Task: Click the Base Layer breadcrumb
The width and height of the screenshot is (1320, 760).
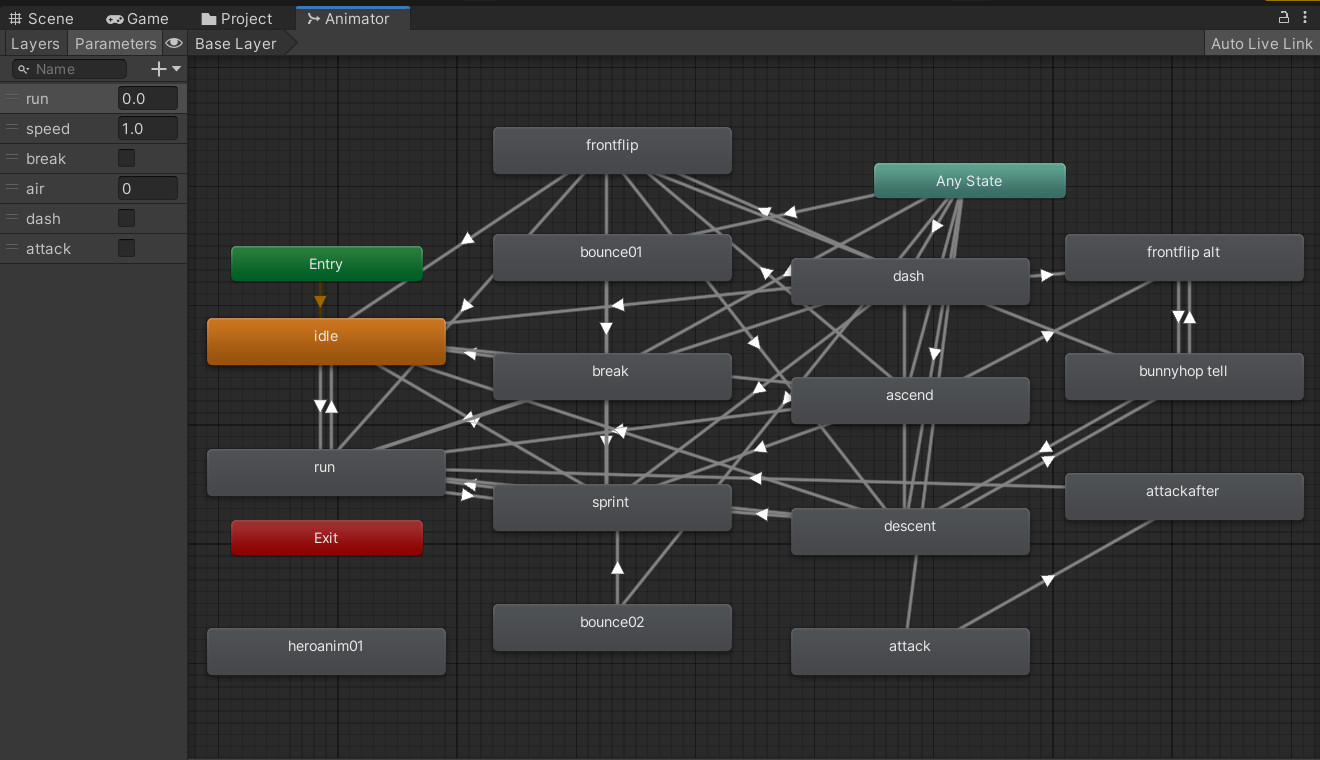Action: click(236, 44)
